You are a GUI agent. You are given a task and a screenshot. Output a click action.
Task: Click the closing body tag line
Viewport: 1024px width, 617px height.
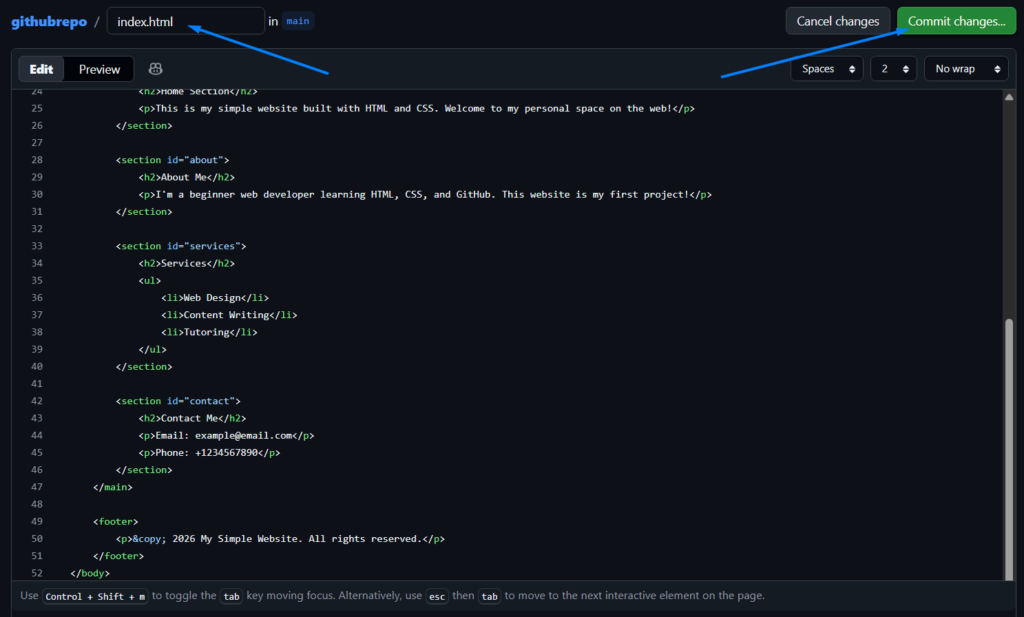90,573
